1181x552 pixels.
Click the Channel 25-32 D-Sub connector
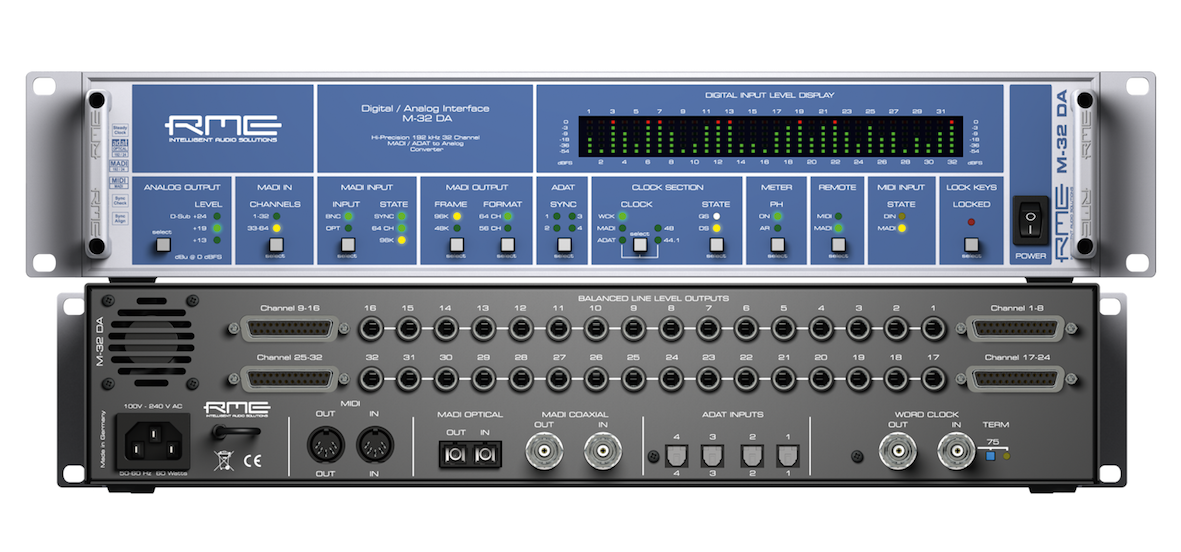pyautogui.click(x=288, y=379)
